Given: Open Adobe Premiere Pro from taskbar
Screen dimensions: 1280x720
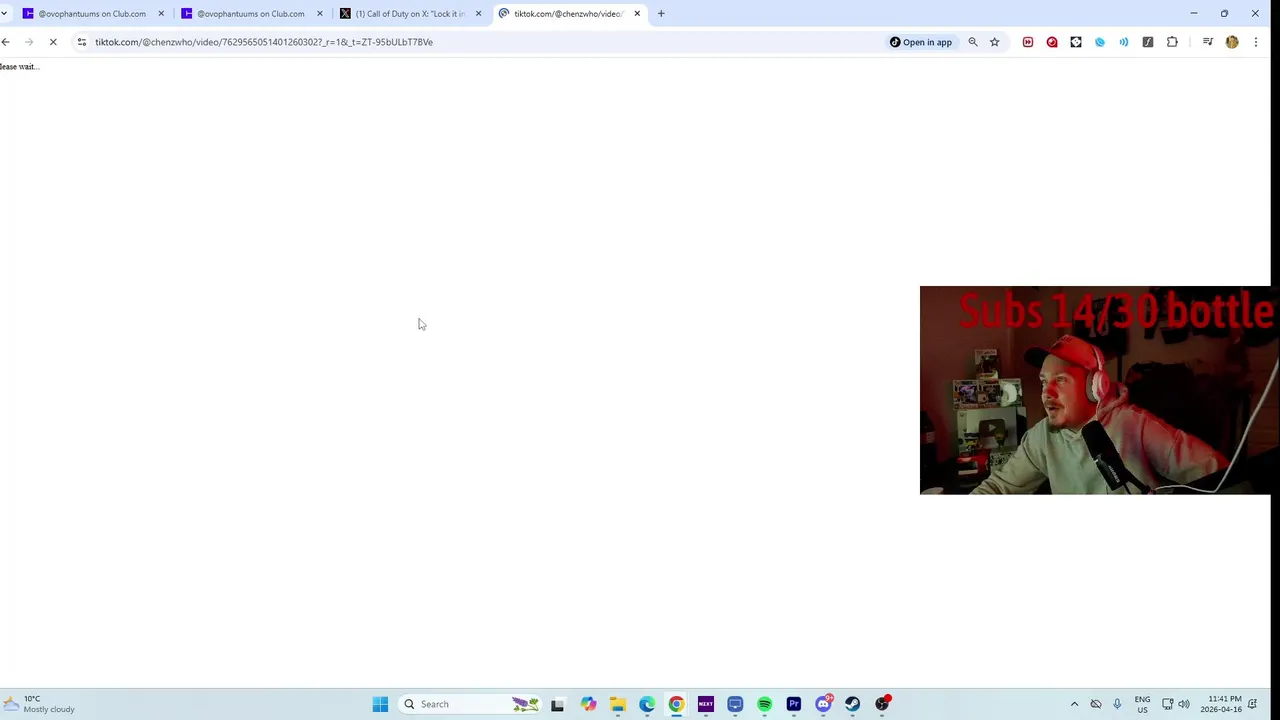Looking at the screenshot, I should (x=794, y=704).
